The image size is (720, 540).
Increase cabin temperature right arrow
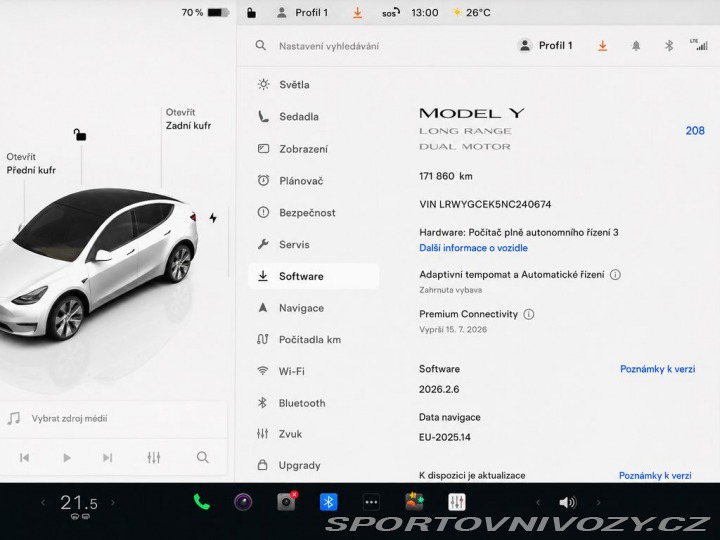pos(113,502)
